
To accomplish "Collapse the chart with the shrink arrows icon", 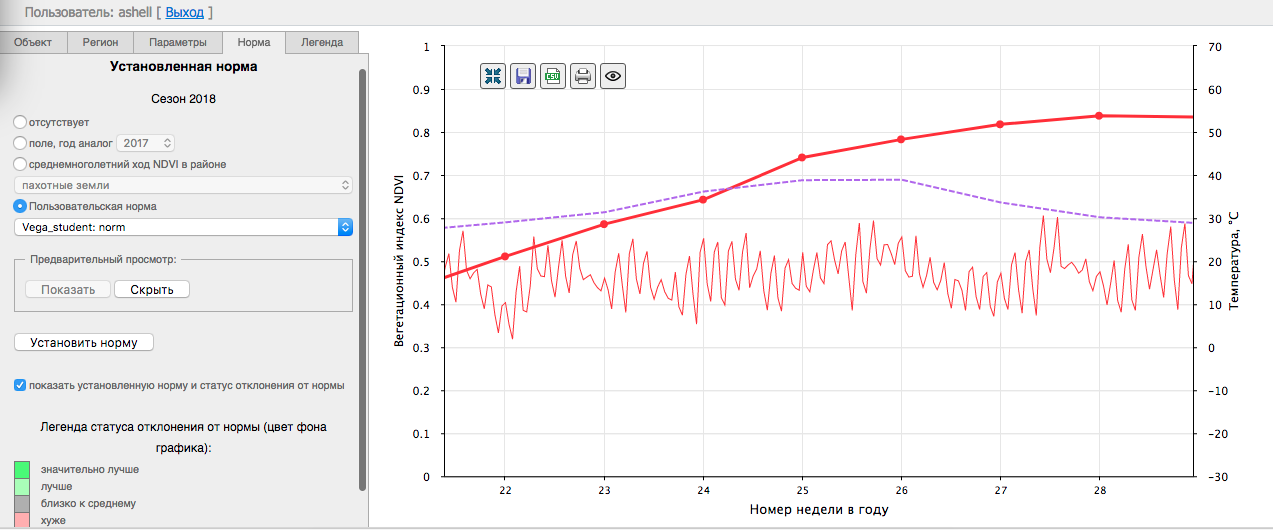I will pyautogui.click(x=493, y=76).
